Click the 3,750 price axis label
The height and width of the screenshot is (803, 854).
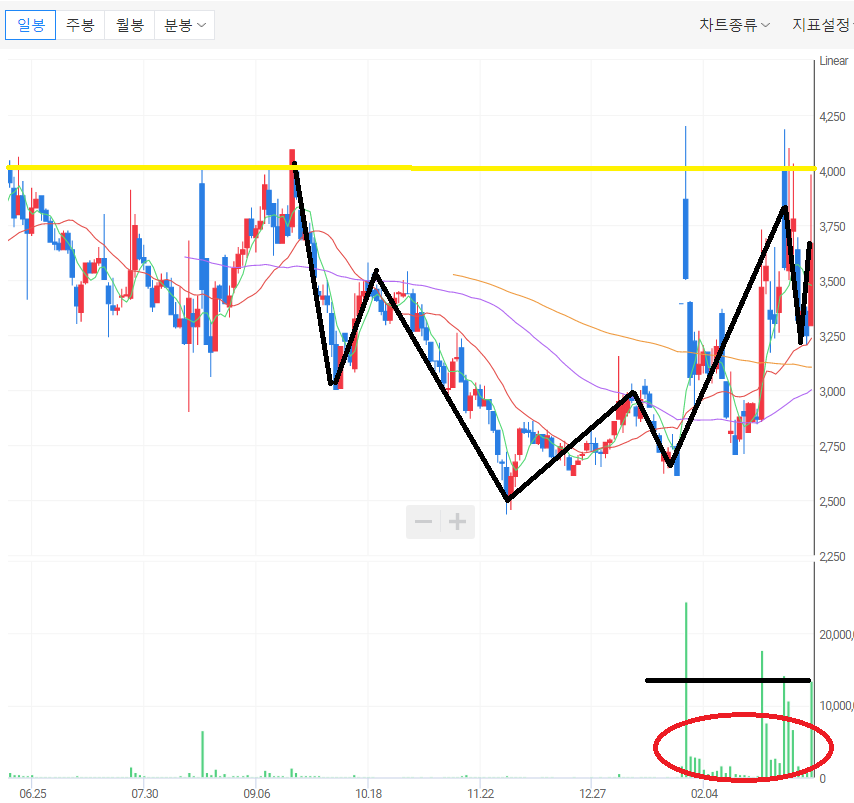[x=832, y=227]
